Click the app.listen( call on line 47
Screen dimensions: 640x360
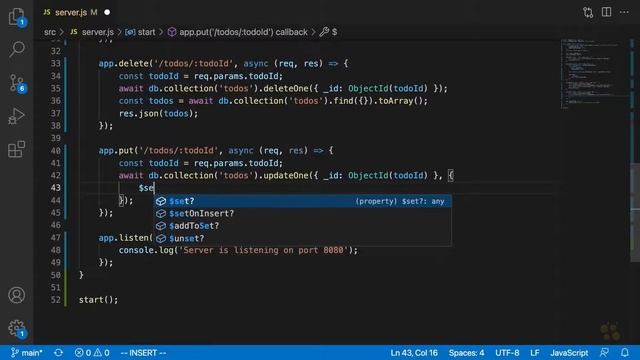(125, 238)
